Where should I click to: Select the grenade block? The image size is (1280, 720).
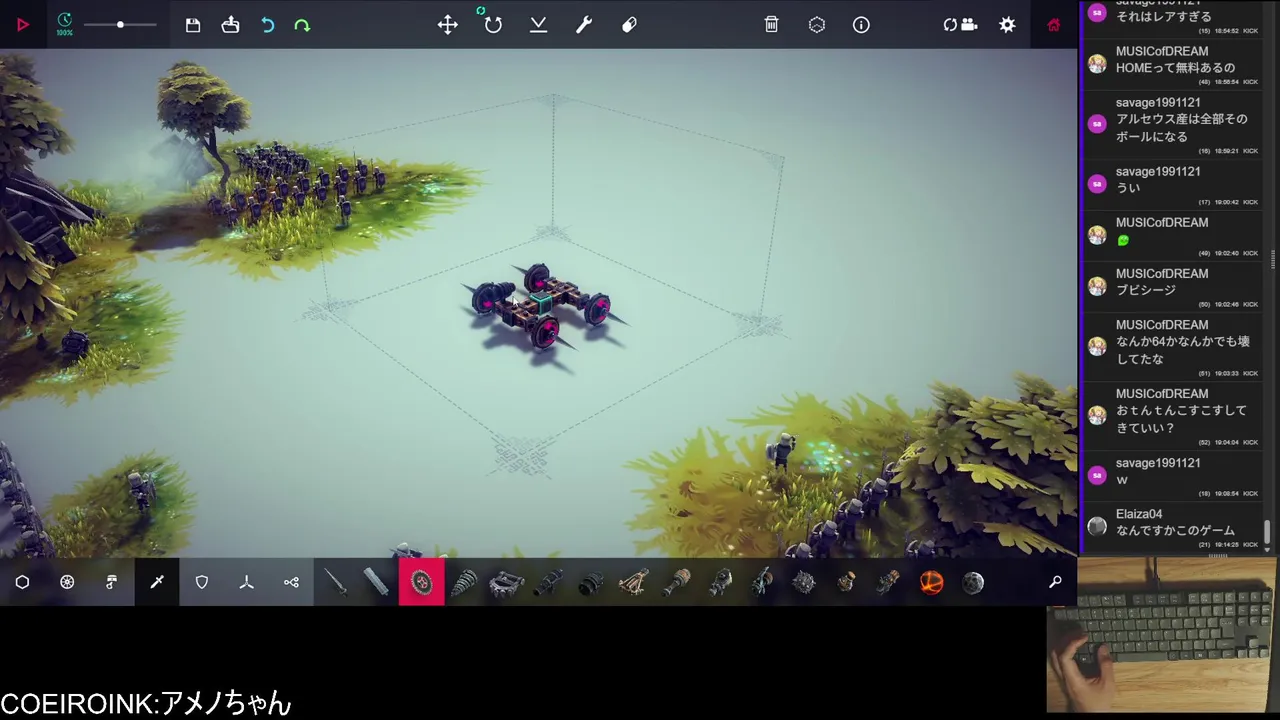846,582
